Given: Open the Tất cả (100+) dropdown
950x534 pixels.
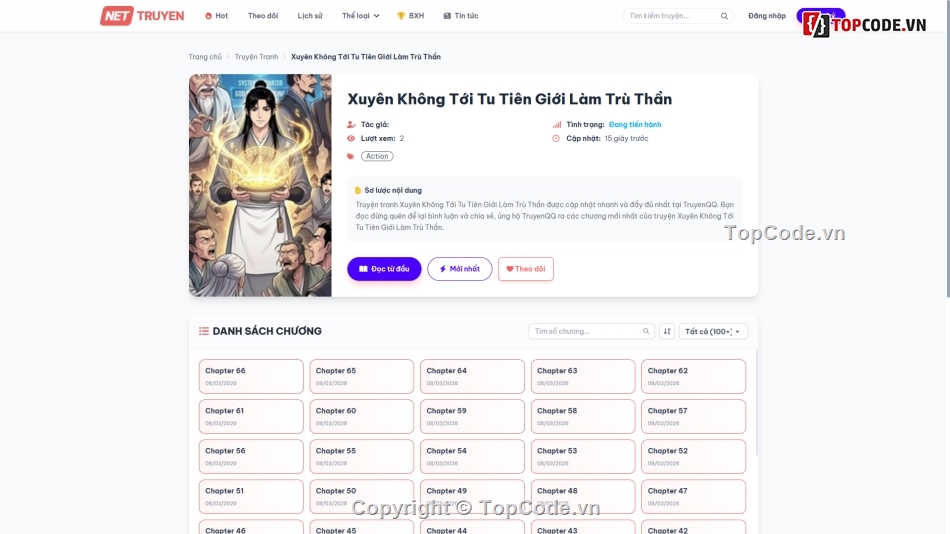Looking at the screenshot, I should tap(712, 331).
